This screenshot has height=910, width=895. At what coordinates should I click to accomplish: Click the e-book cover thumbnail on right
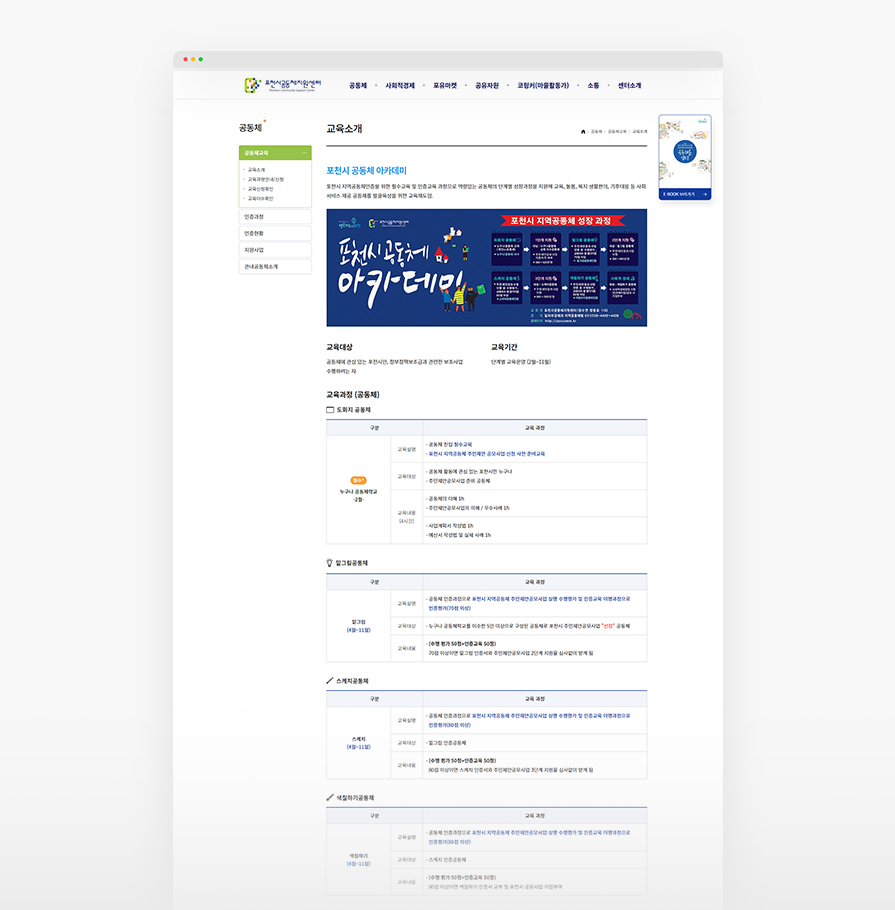(685, 150)
